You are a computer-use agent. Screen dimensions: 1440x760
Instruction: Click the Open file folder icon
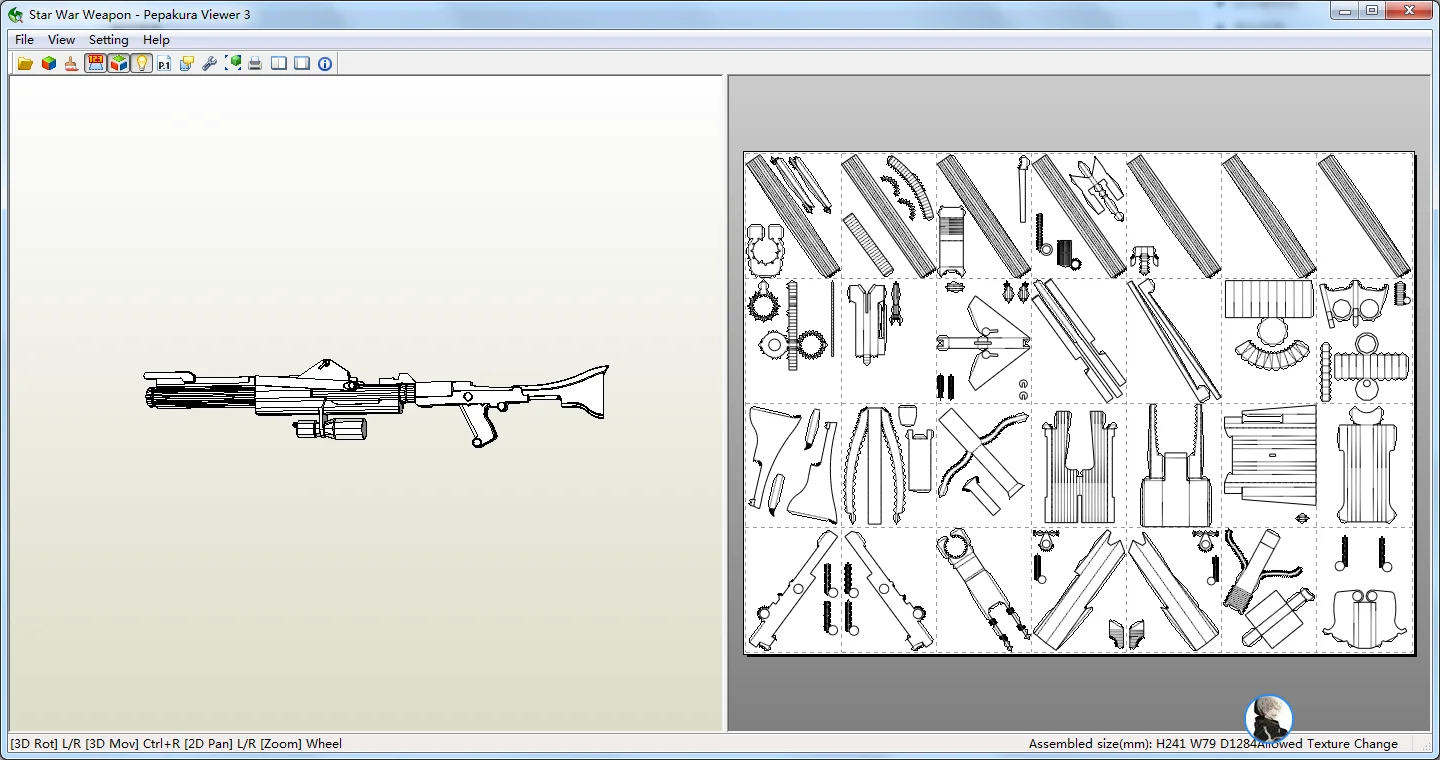click(x=25, y=64)
